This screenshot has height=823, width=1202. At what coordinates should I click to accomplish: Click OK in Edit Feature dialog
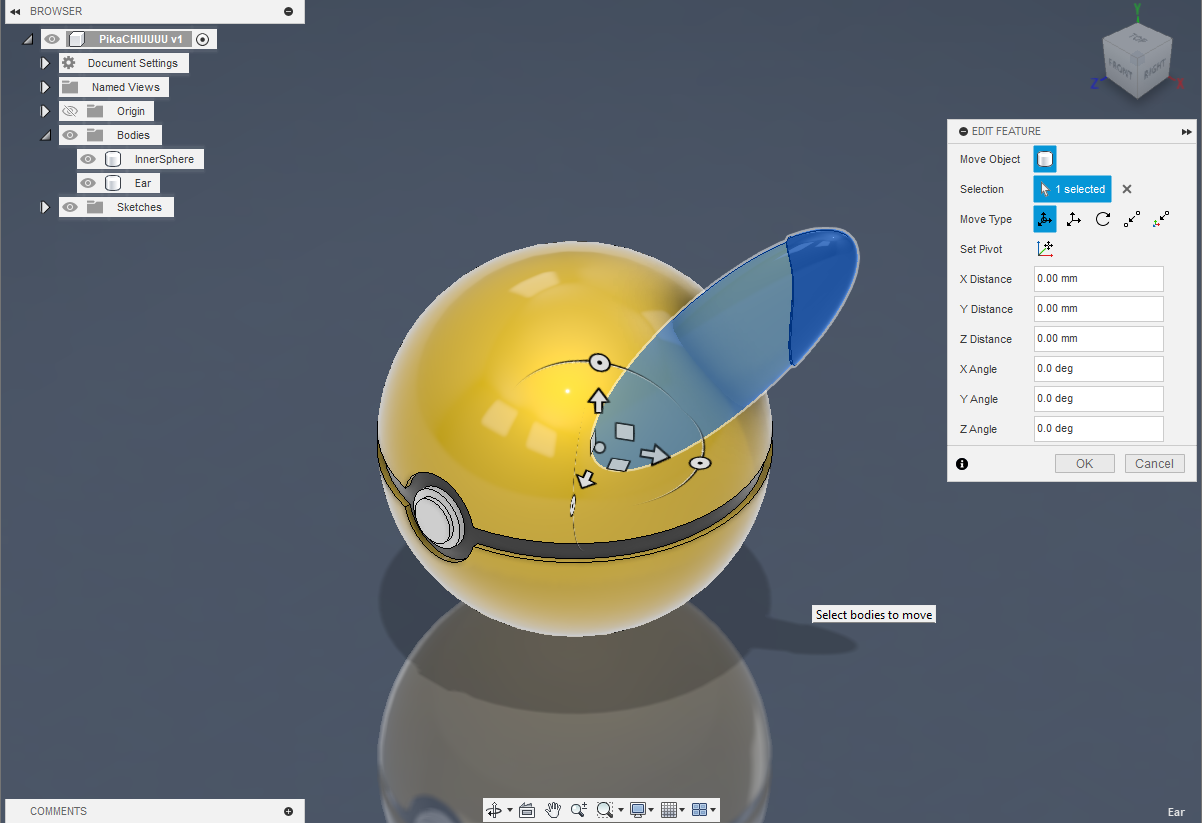pyautogui.click(x=1085, y=463)
